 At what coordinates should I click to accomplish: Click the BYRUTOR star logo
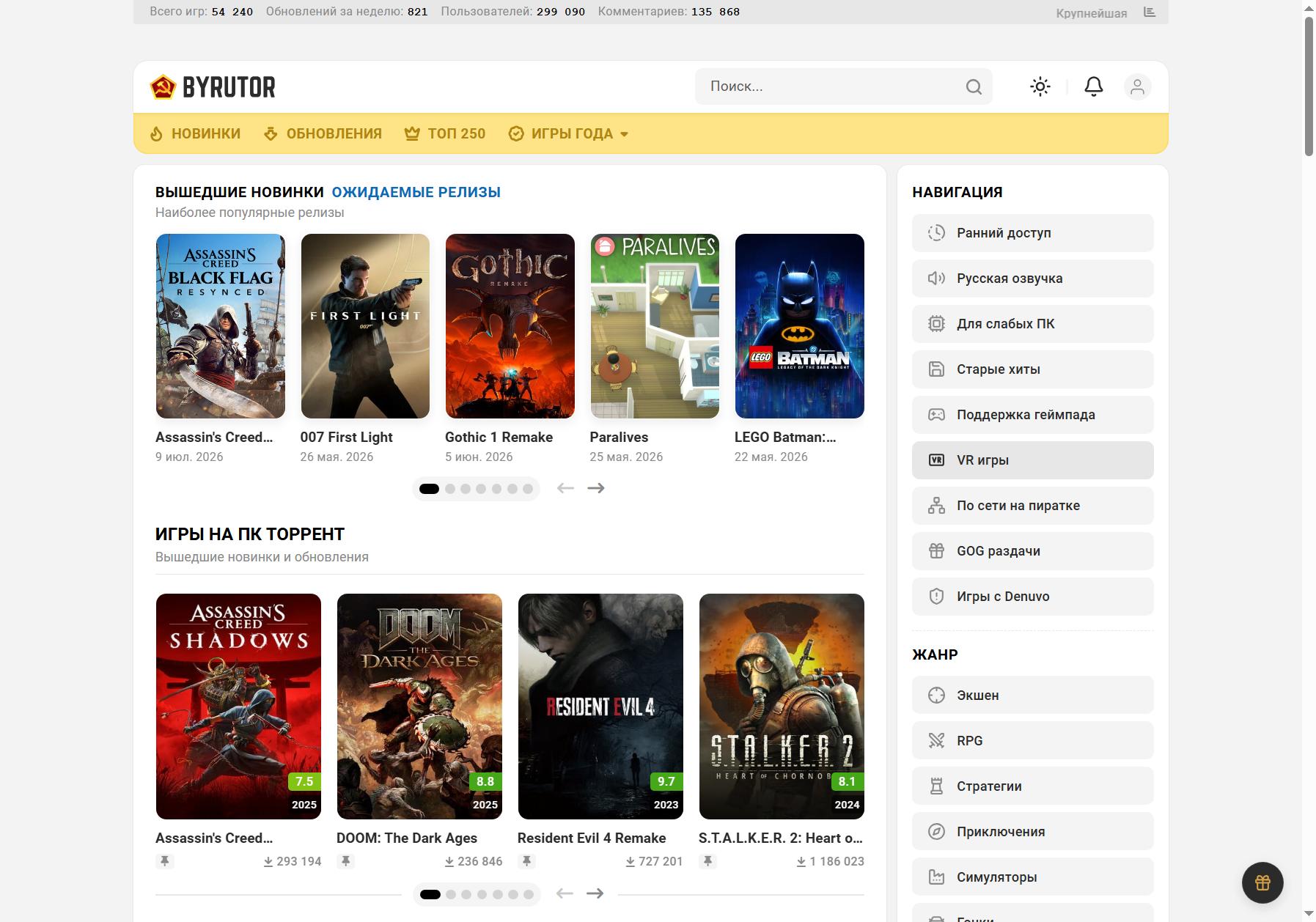tap(163, 86)
